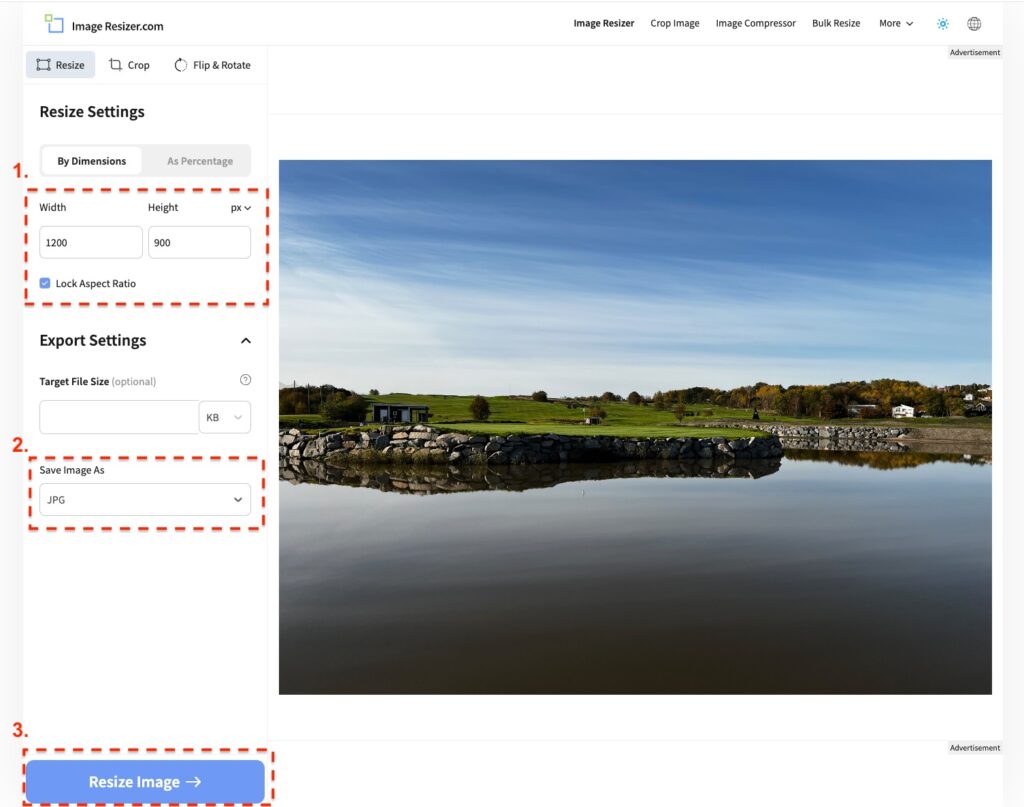Click the landscape image preview

(x=635, y=427)
